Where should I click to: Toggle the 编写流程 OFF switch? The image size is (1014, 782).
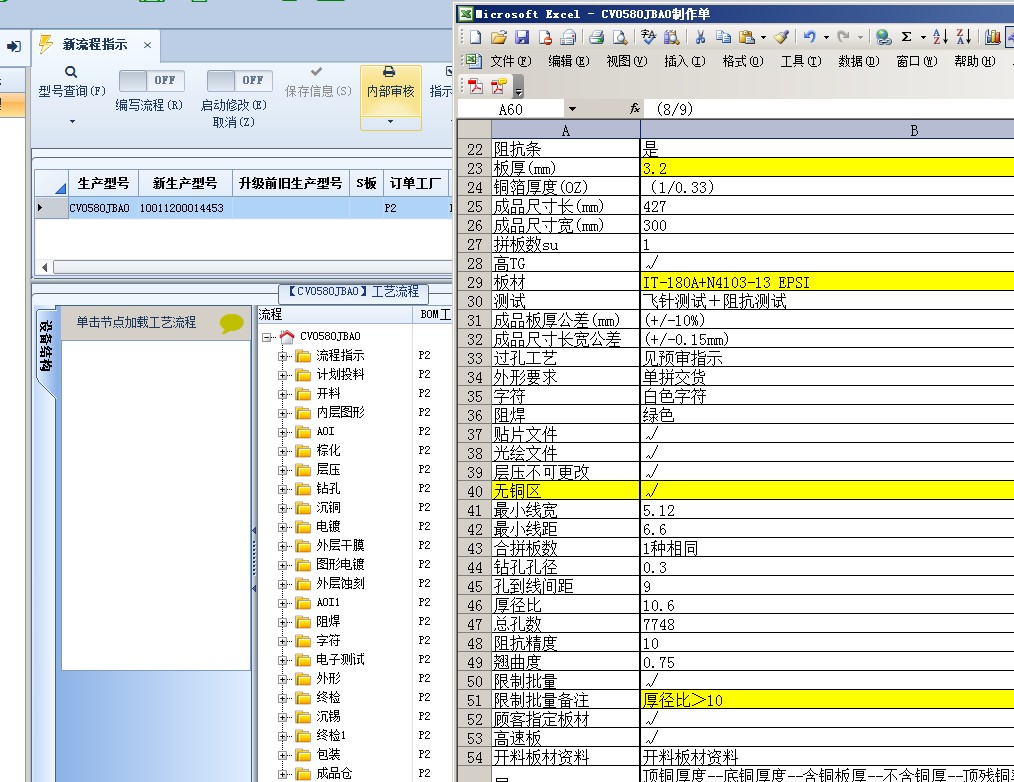point(152,80)
